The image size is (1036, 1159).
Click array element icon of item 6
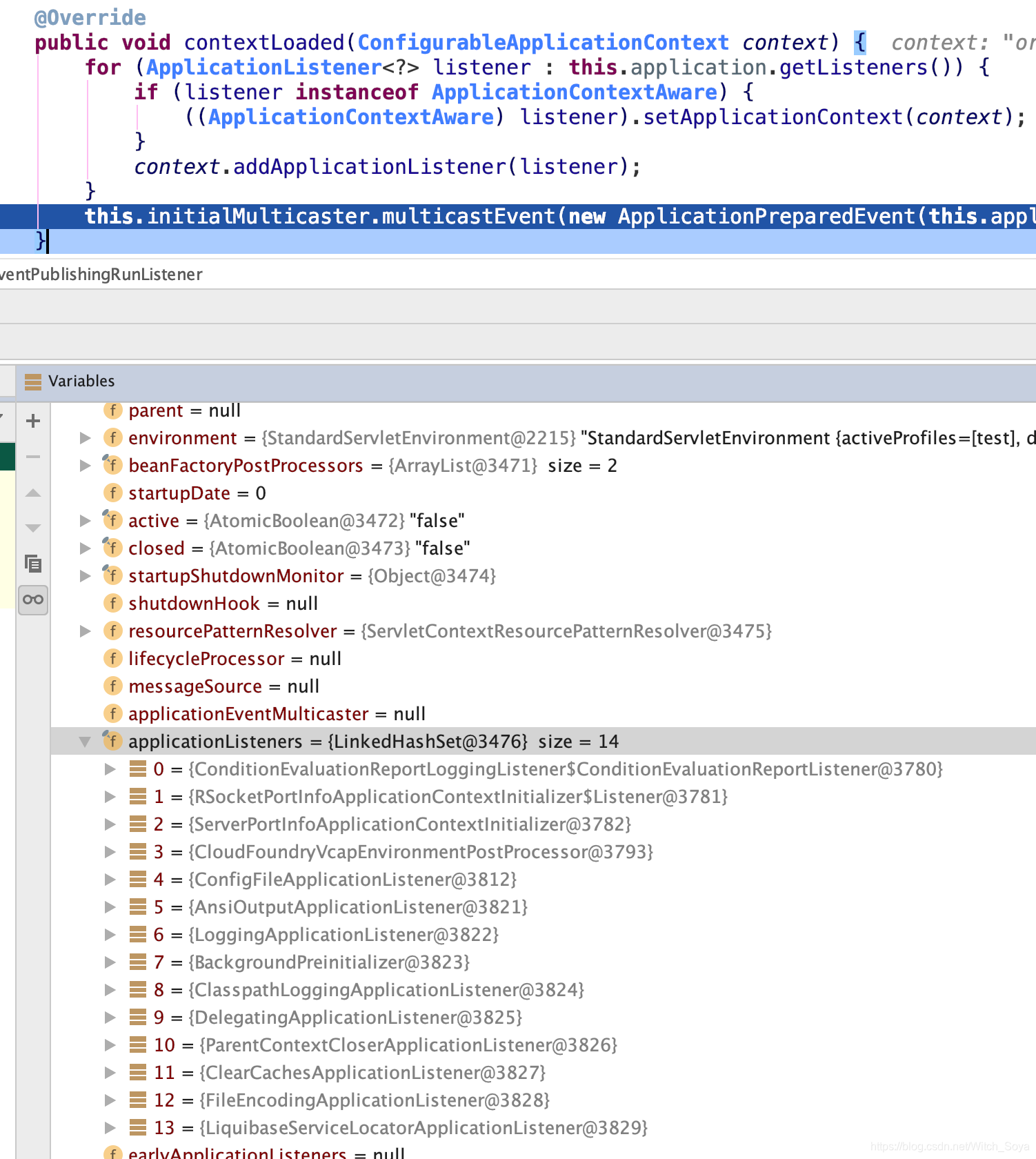click(x=138, y=935)
